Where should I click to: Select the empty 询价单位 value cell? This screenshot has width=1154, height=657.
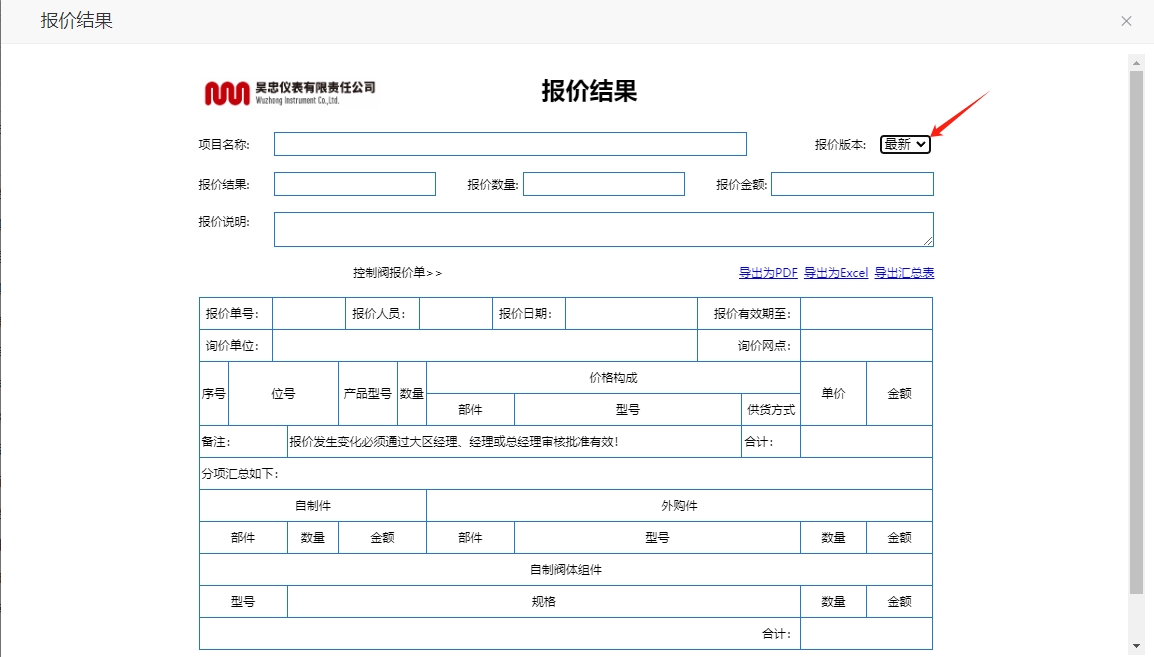point(484,346)
